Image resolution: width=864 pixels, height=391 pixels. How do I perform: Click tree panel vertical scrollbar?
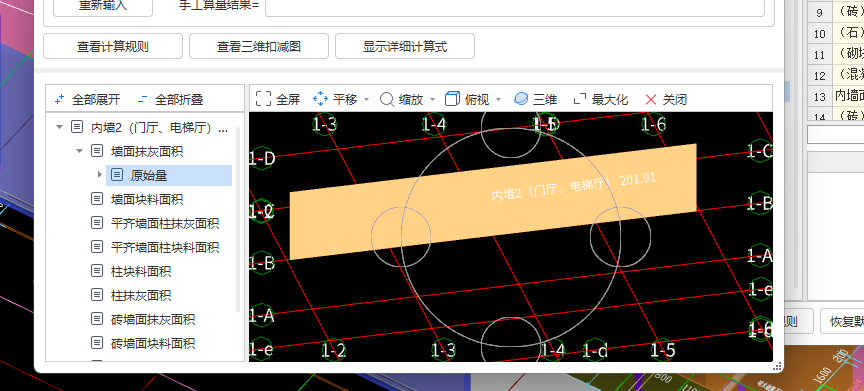(x=238, y=219)
